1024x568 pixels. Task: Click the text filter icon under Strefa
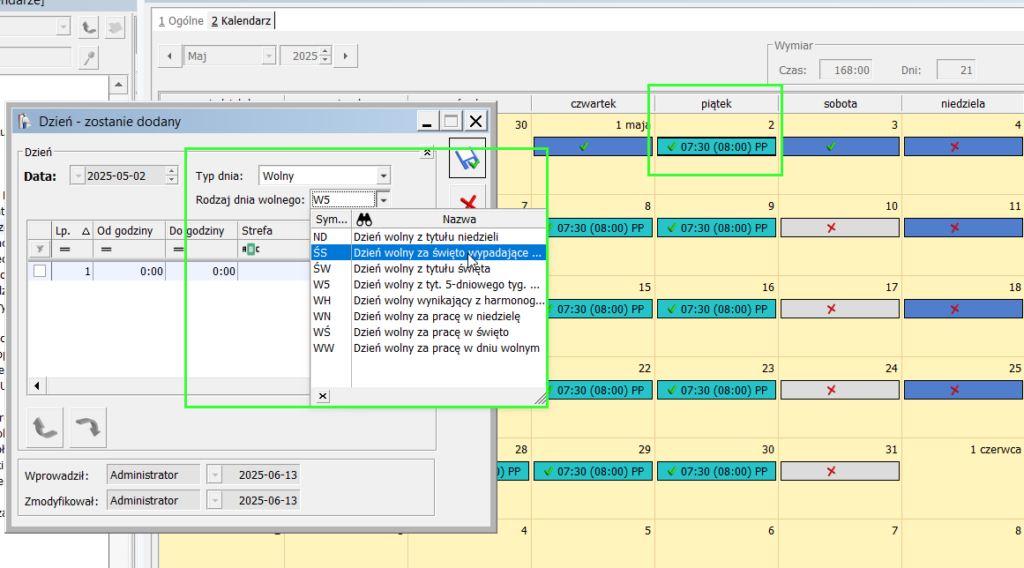(x=251, y=249)
